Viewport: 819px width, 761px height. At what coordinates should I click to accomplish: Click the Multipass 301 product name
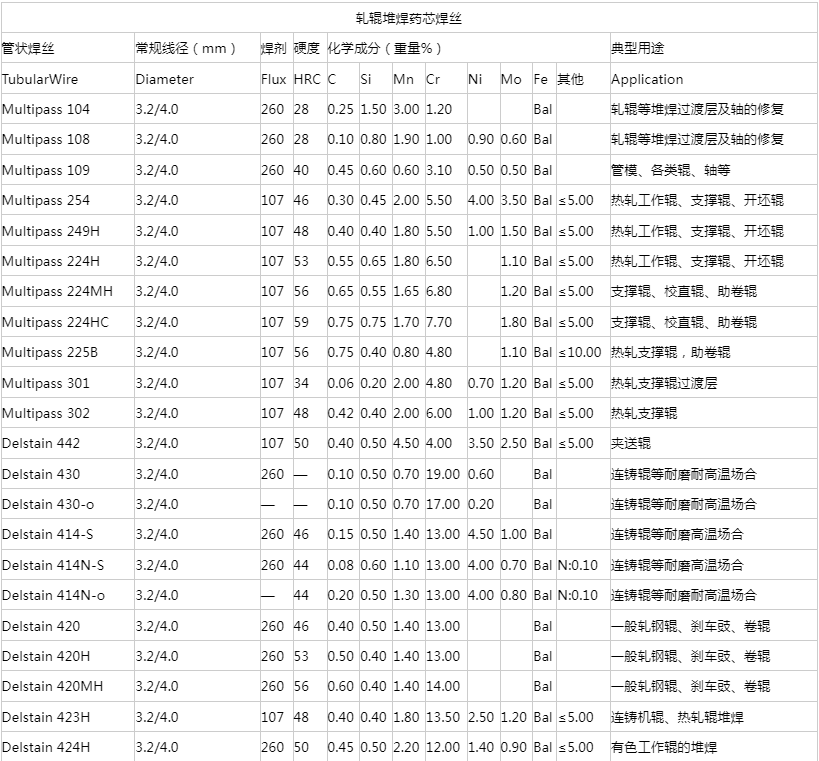click(45, 383)
